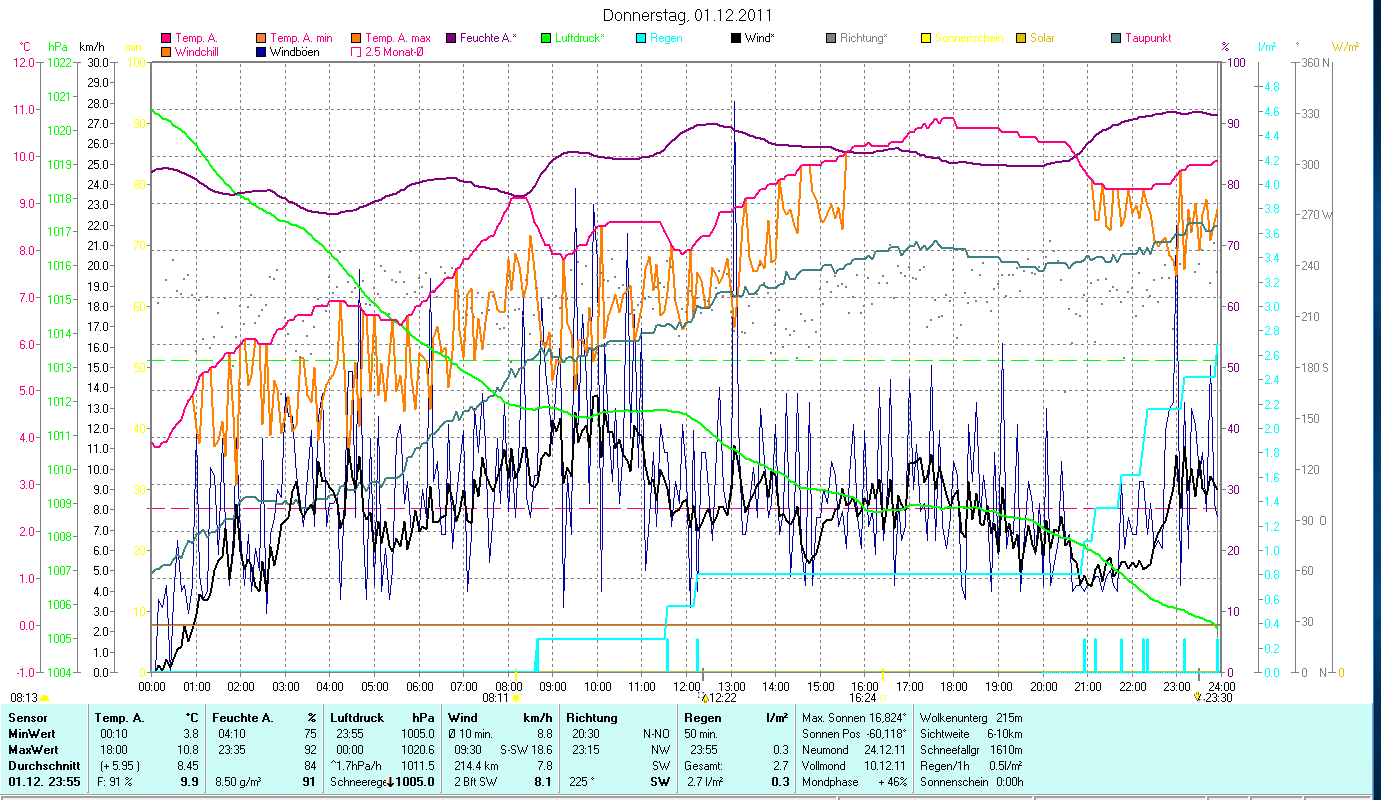Click the gray Richtung* legend square
1381x800 pixels.
click(832, 38)
